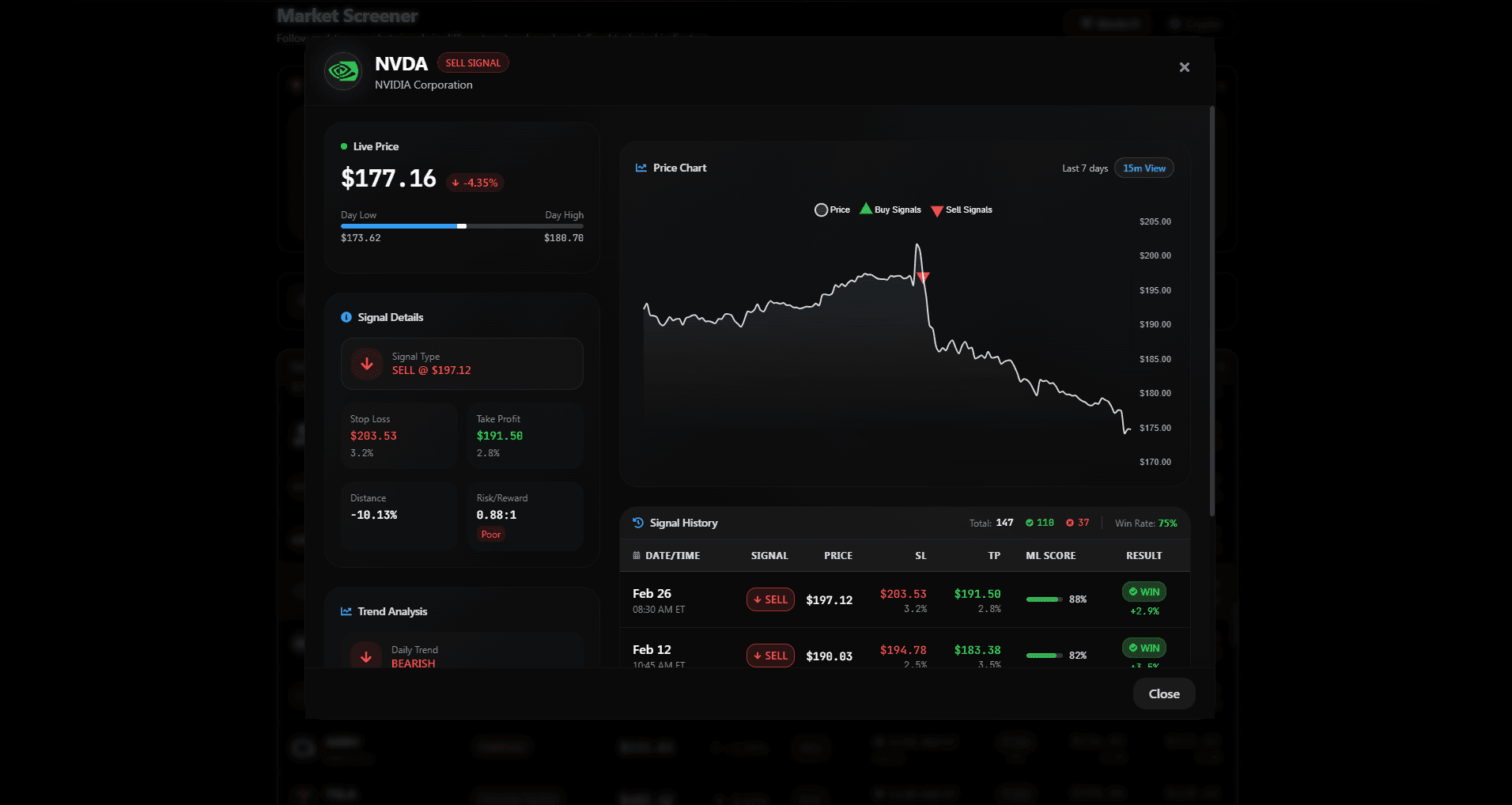Toggle Sell Signals visibility in the legend
This screenshot has height=805, width=1512.
coord(961,210)
